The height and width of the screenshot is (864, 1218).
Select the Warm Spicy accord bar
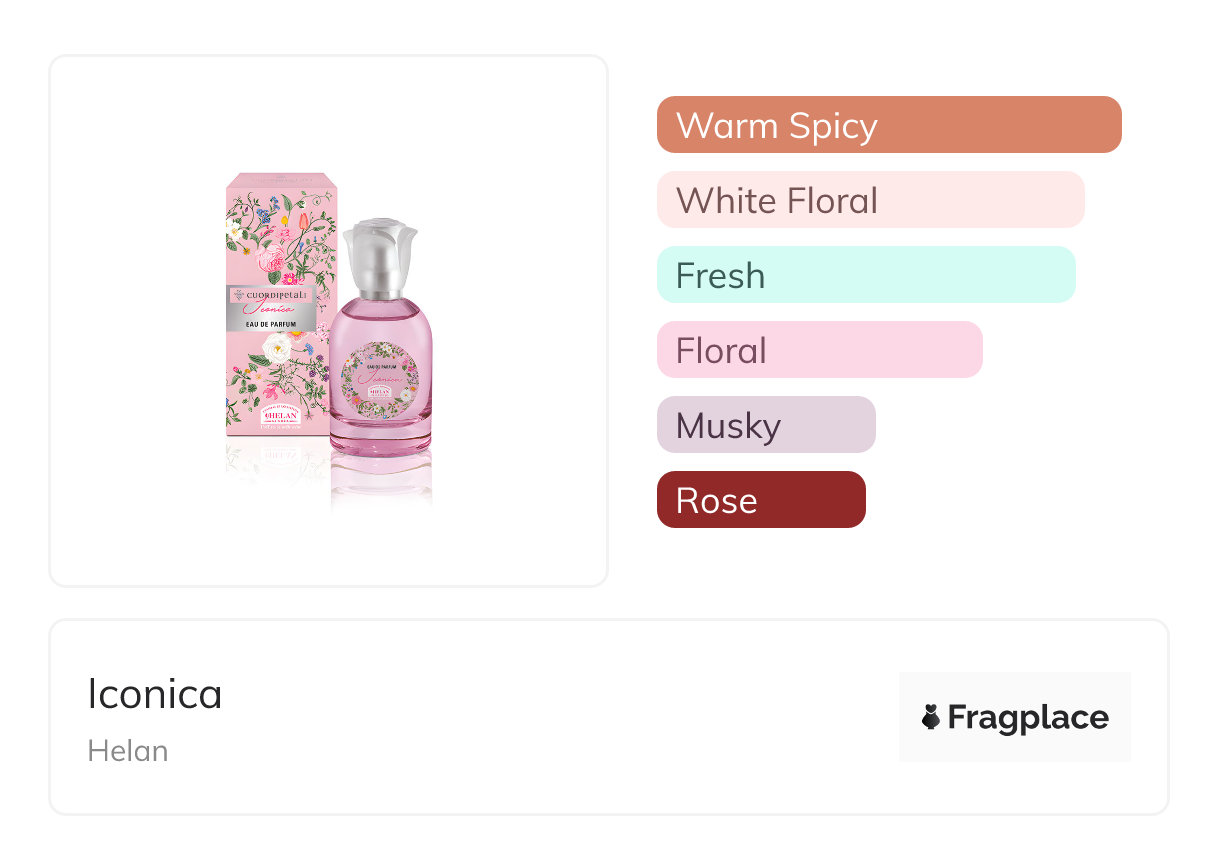(x=888, y=125)
